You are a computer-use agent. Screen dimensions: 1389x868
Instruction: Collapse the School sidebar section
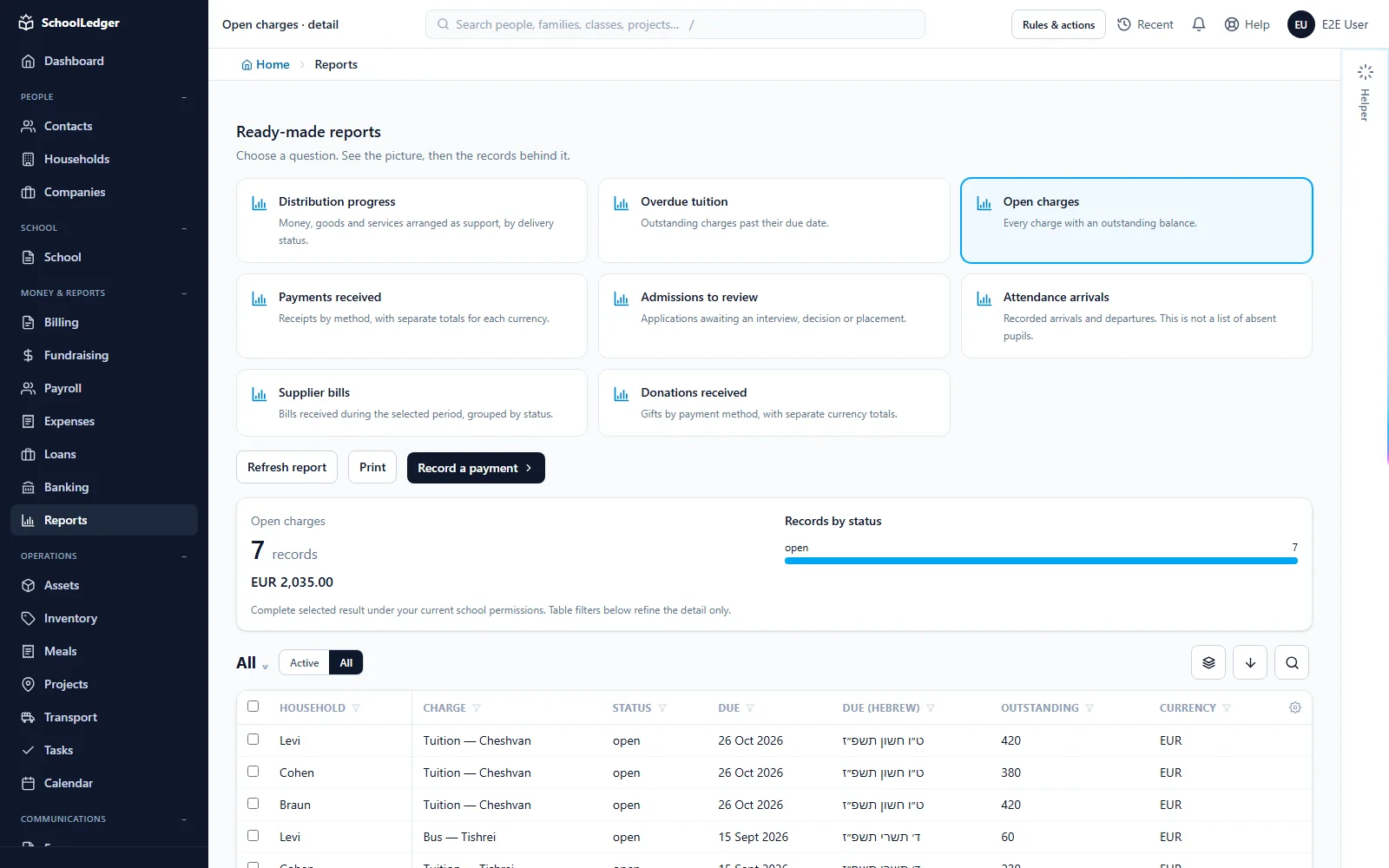point(184,228)
